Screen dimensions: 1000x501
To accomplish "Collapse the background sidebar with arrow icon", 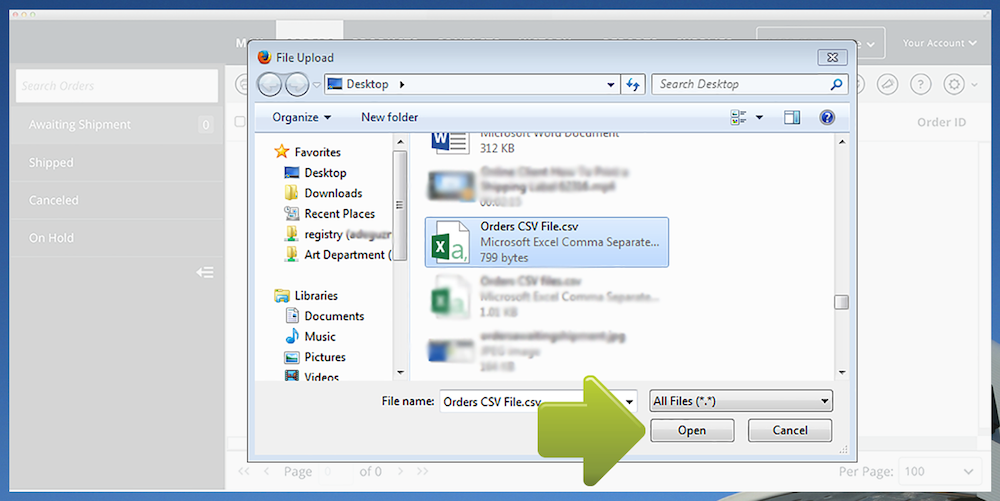I will 205,273.
